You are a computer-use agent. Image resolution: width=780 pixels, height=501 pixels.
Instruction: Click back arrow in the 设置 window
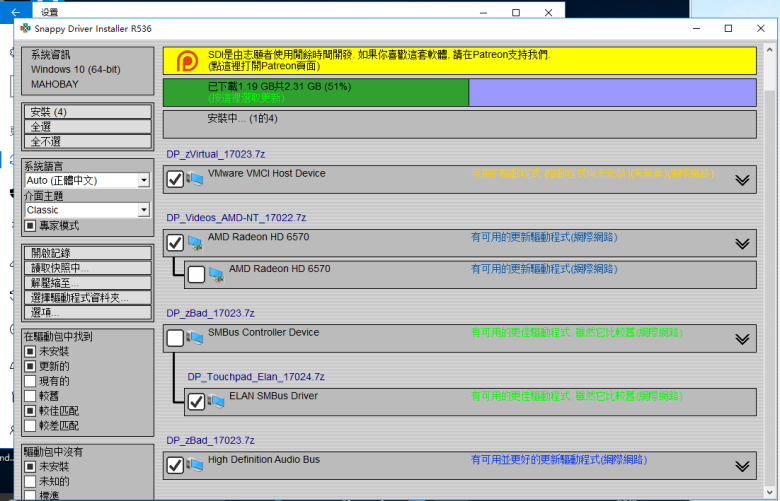coord(15,12)
